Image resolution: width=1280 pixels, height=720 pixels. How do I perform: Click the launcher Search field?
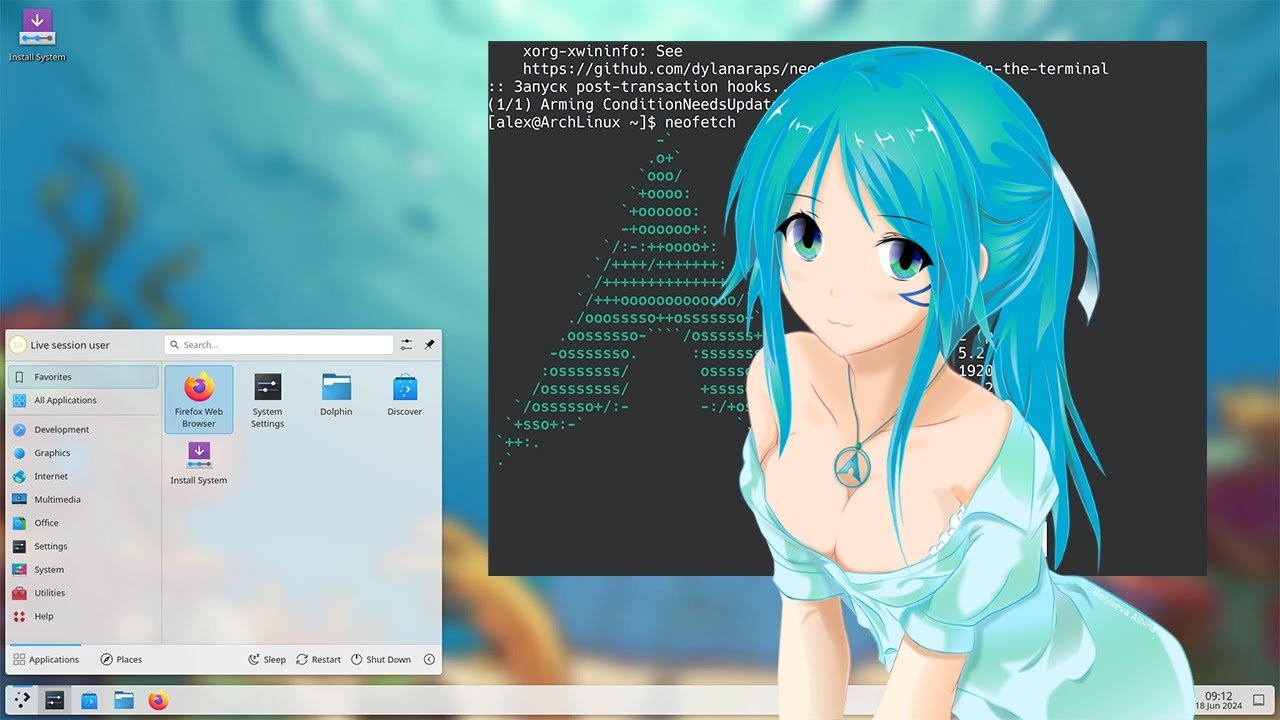point(279,344)
